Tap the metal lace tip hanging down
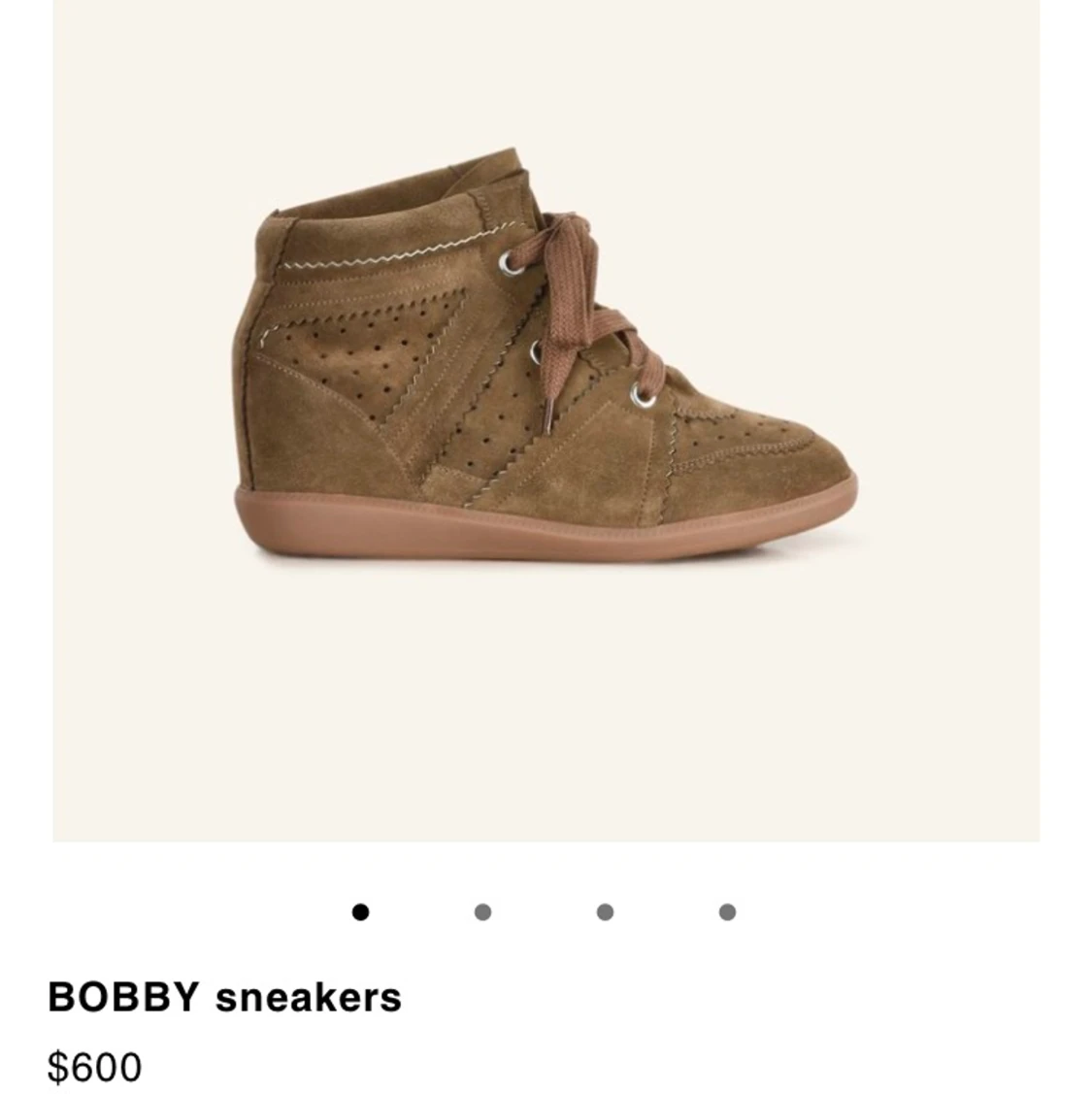 (549, 417)
